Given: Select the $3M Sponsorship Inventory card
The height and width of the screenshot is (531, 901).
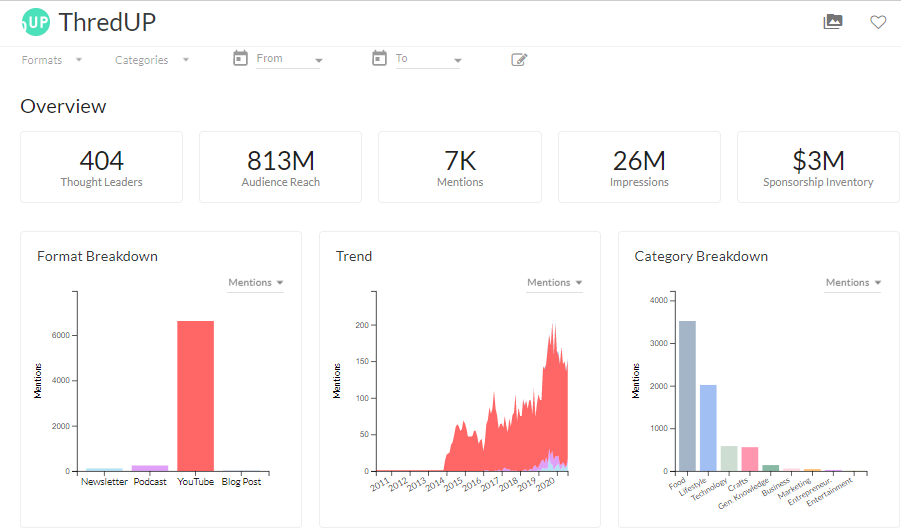Looking at the screenshot, I should pyautogui.click(x=818, y=167).
